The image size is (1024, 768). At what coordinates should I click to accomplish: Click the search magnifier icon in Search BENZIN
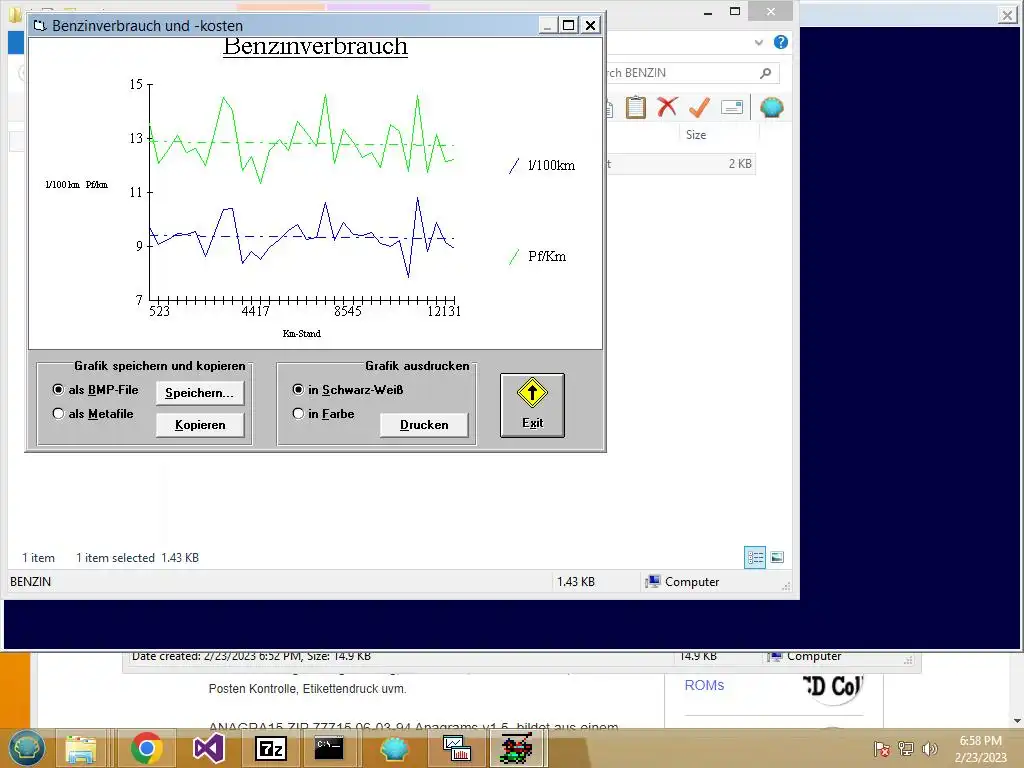[x=765, y=73]
